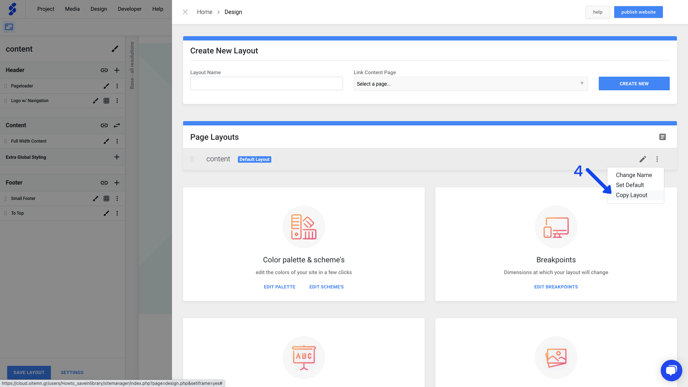Use the drag handle beside Small Footer
688x387 pixels.
click(6, 198)
